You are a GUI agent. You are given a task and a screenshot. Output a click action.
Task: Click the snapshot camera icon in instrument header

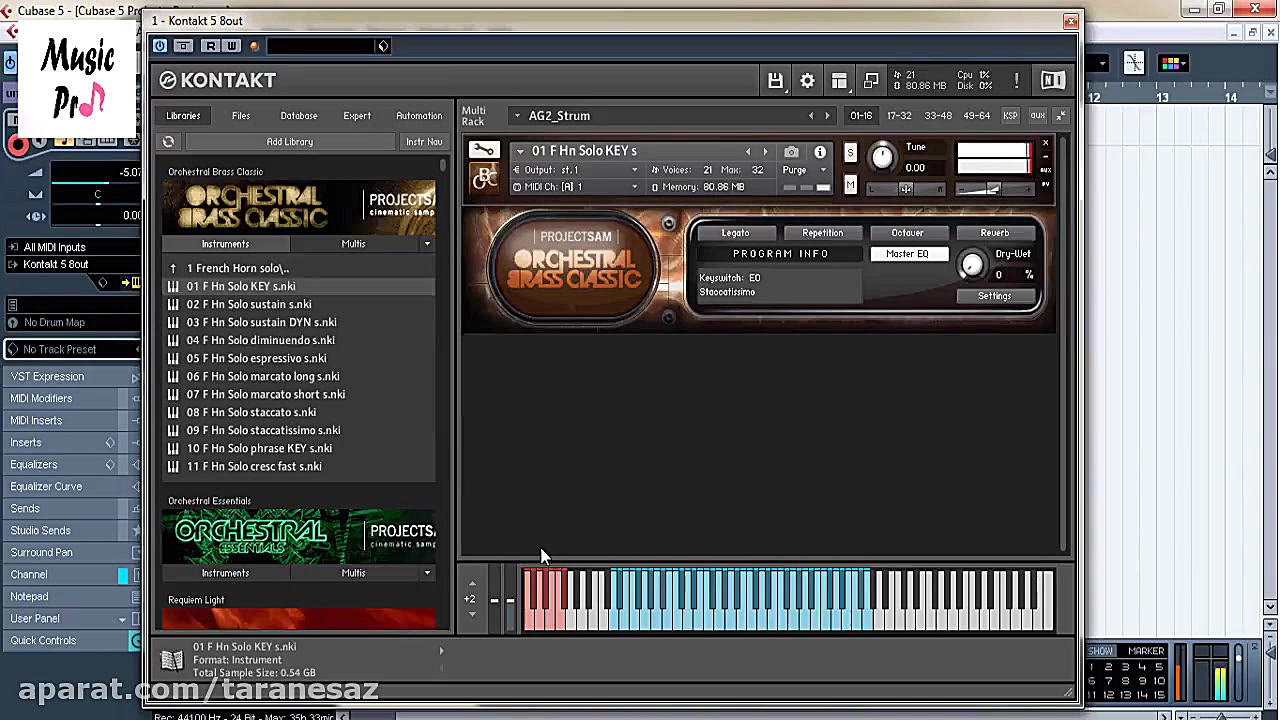pos(791,152)
